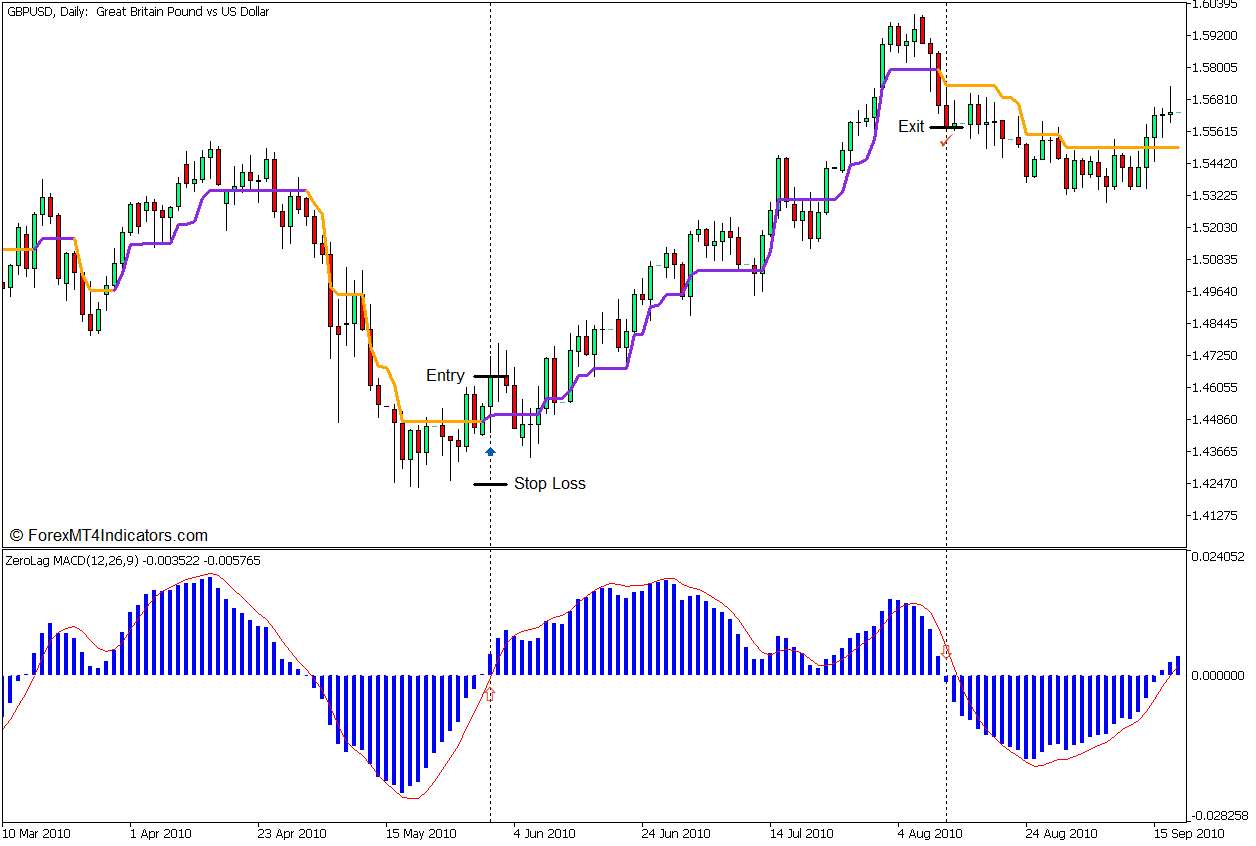Click the Stop Loss label text
Viewport: 1256px width, 846px height.
click(x=551, y=484)
